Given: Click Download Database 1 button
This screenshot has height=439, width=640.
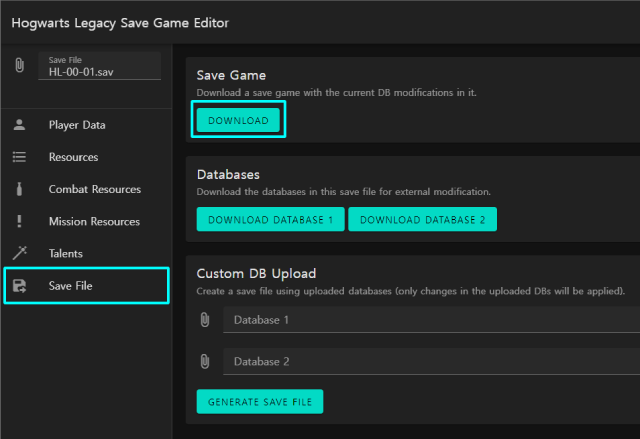Looking at the screenshot, I should click(x=271, y=220).
